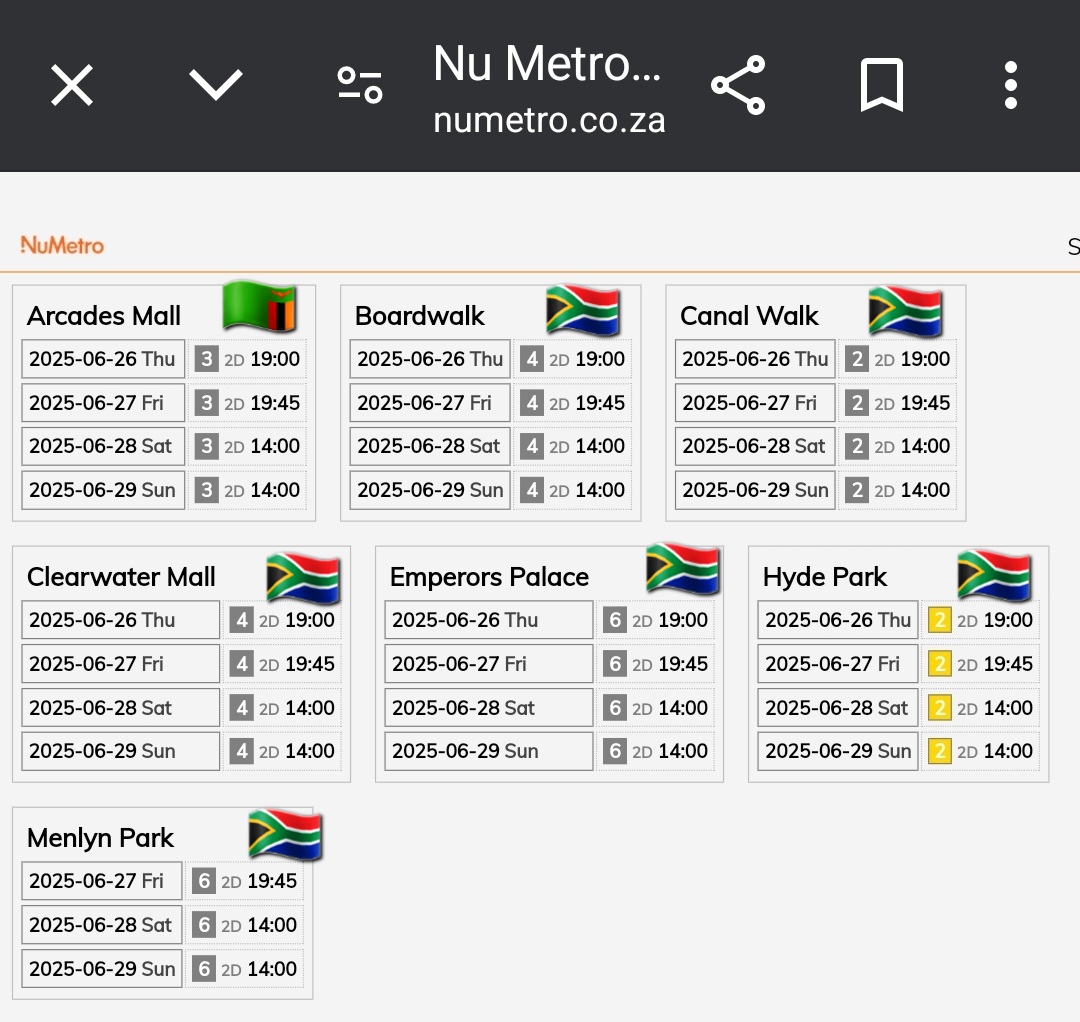Screen dimensions: 1080x1022
Task: Tap the share icon in top bar
Action: (738, 85)
